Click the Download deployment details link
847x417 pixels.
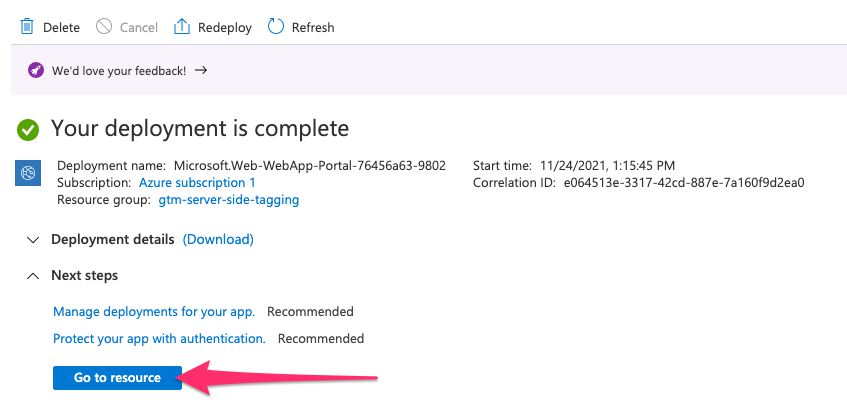click(218, 239)
